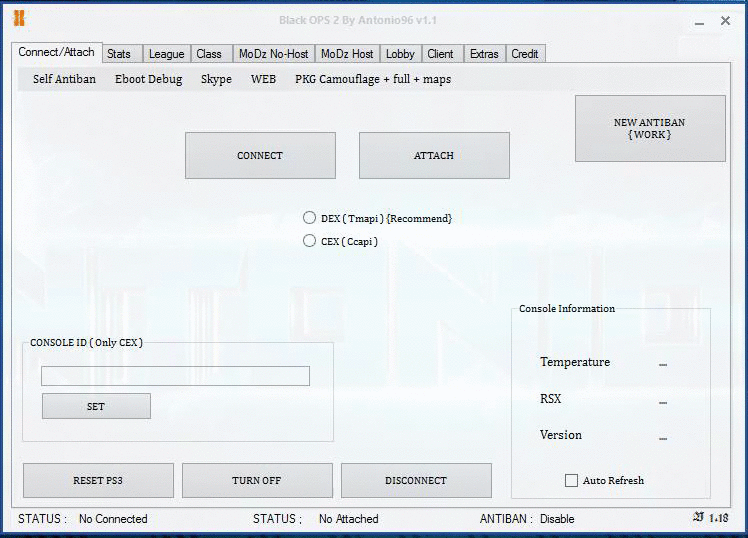The image size is (748, 538).
Task: Open PKG Camouflage + full + maps menu
Action: point(373,79)
